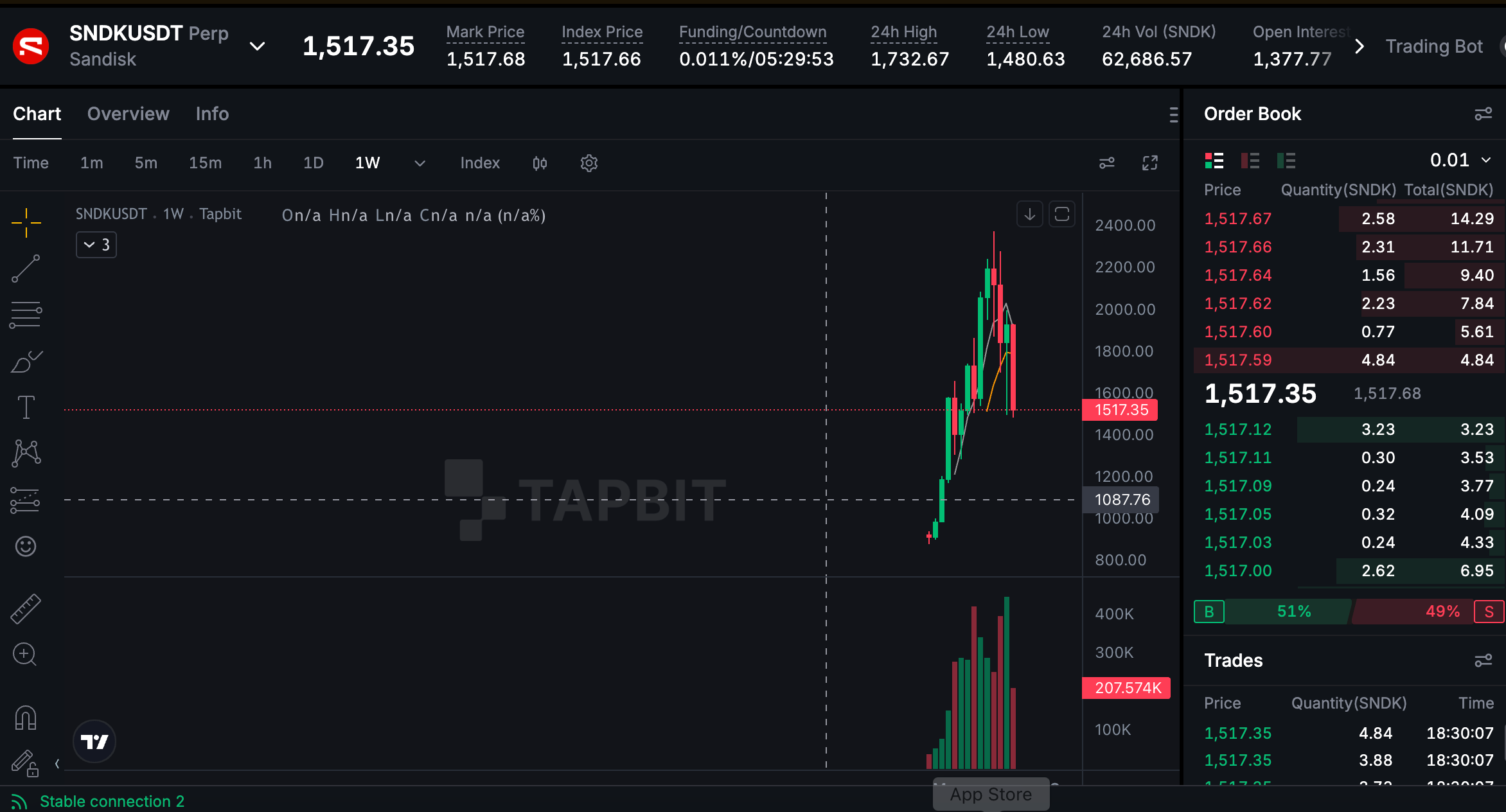
Task: Toggle buy-only order book view
Action: 1286,160
